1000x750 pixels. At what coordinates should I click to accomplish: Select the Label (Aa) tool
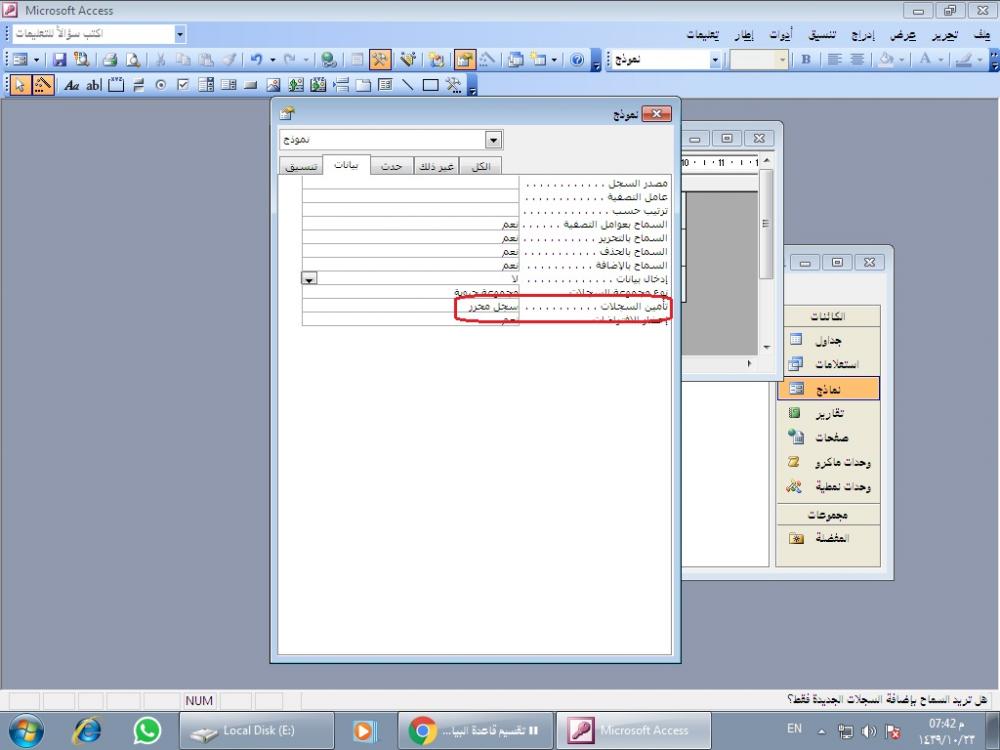(71, 85)
